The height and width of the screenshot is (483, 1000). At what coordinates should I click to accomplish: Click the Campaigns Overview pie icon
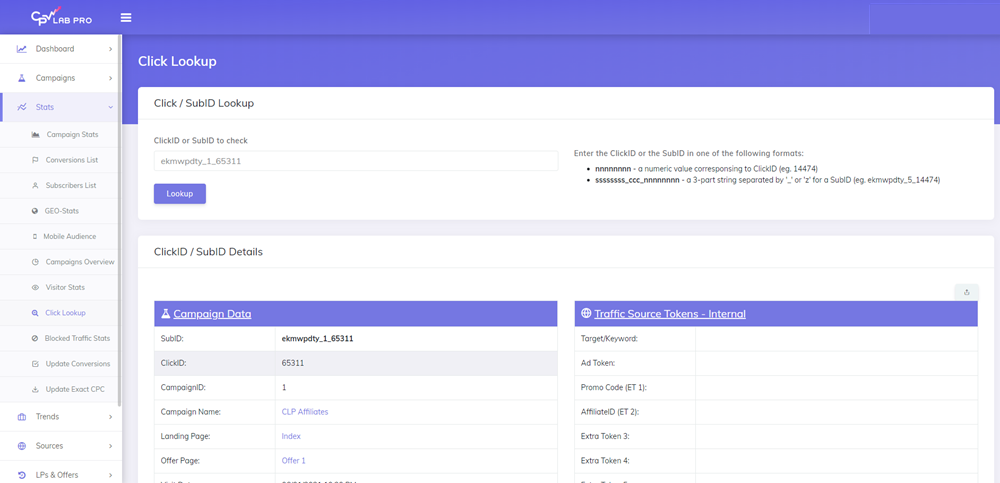point(35,262)
